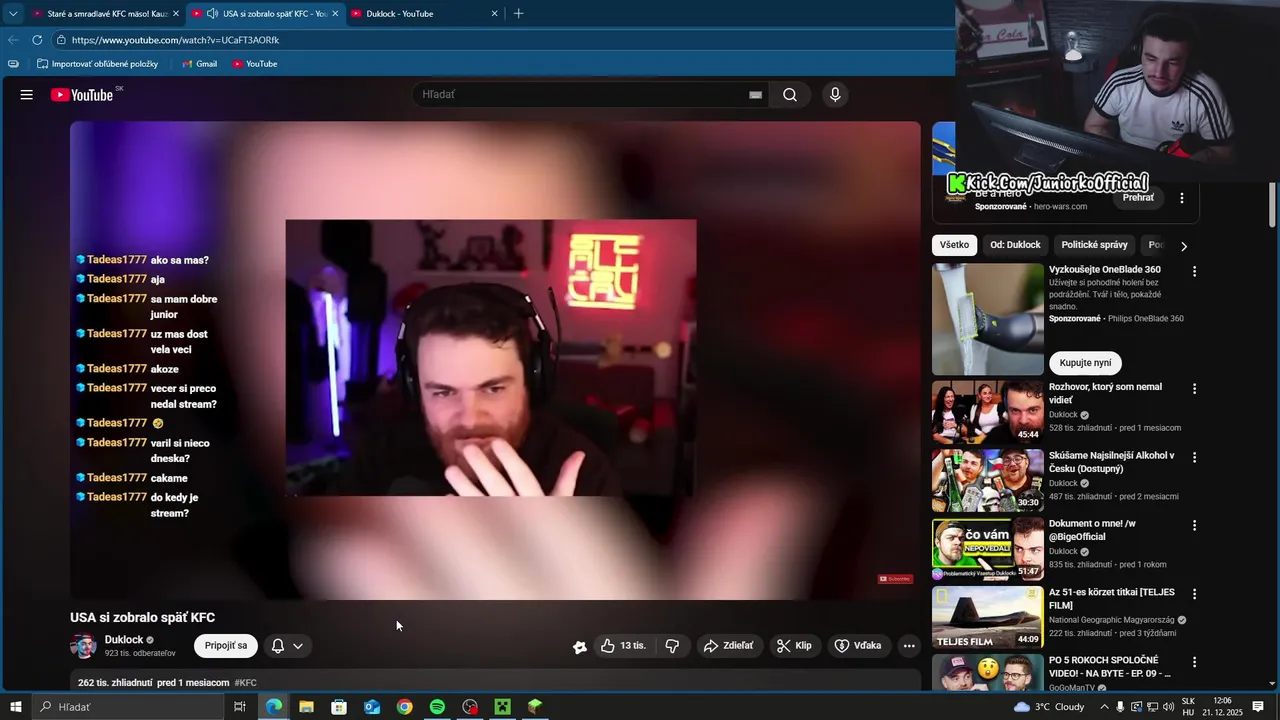
Task: Click the Pripojiť sa join button
Action: click(x=226, y=646)
